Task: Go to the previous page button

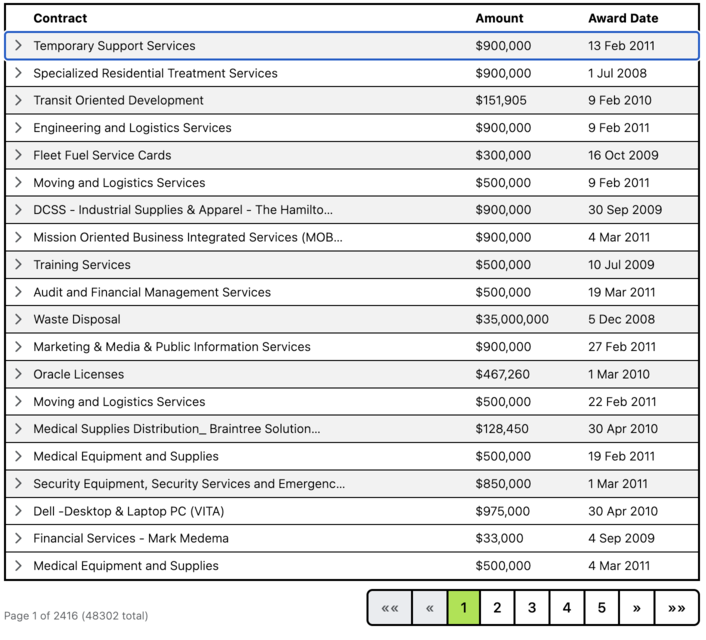Action: coord(430,608)
